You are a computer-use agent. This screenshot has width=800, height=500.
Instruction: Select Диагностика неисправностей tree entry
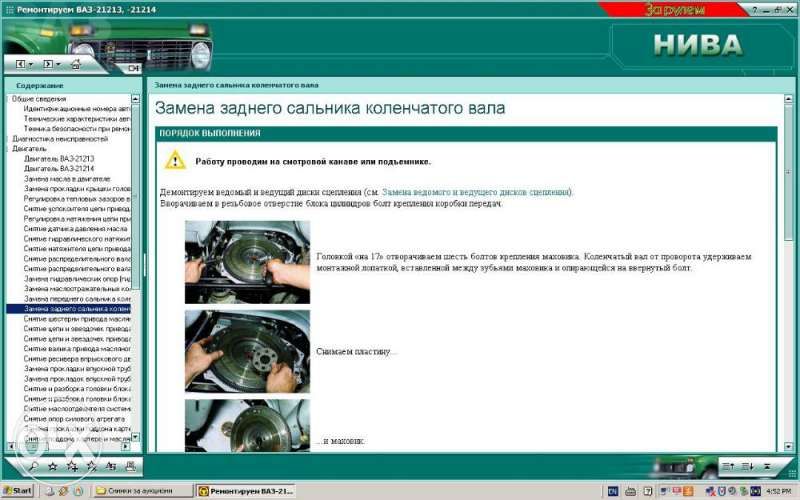point(60,139)
